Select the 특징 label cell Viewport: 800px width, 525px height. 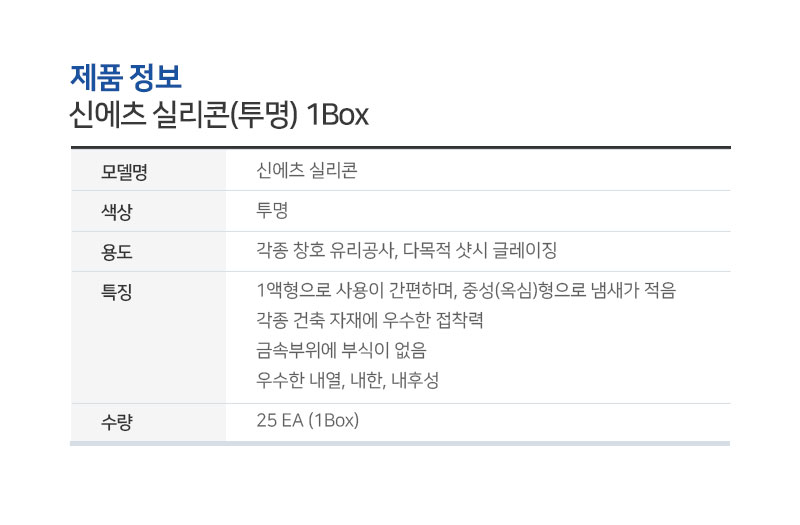[x=148, y=337]
